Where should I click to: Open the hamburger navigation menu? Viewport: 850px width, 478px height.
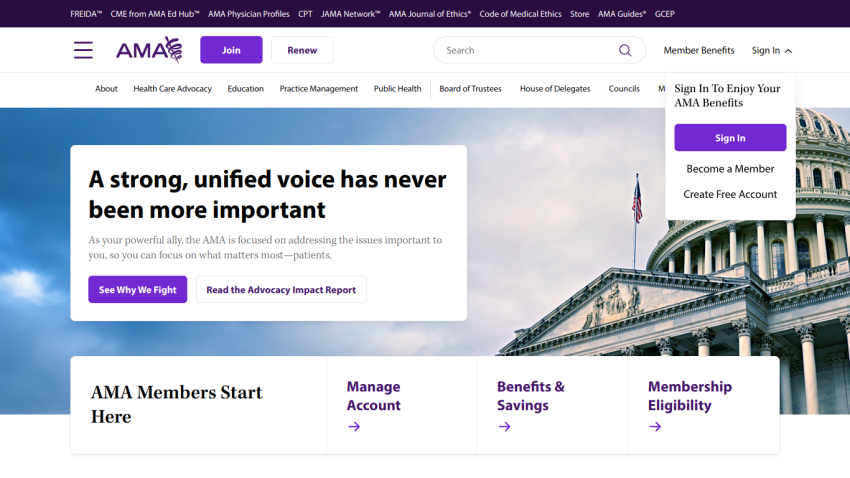tap(83, 50)
